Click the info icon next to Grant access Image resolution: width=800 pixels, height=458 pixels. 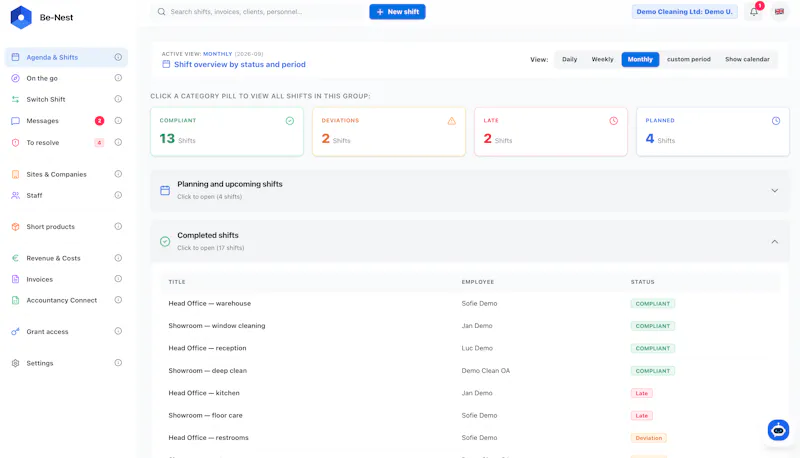click(x=118, y=332)
